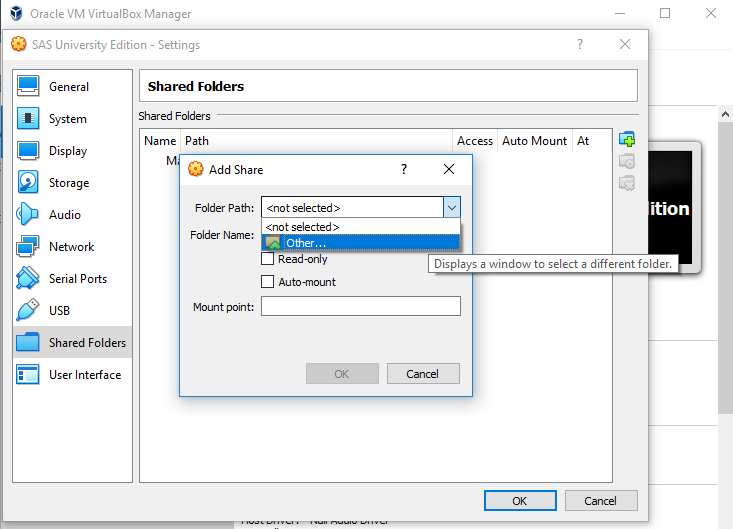Click the Auto Mount column header
The height and width of the screenshot is (529, 733).
pos(535,141)
